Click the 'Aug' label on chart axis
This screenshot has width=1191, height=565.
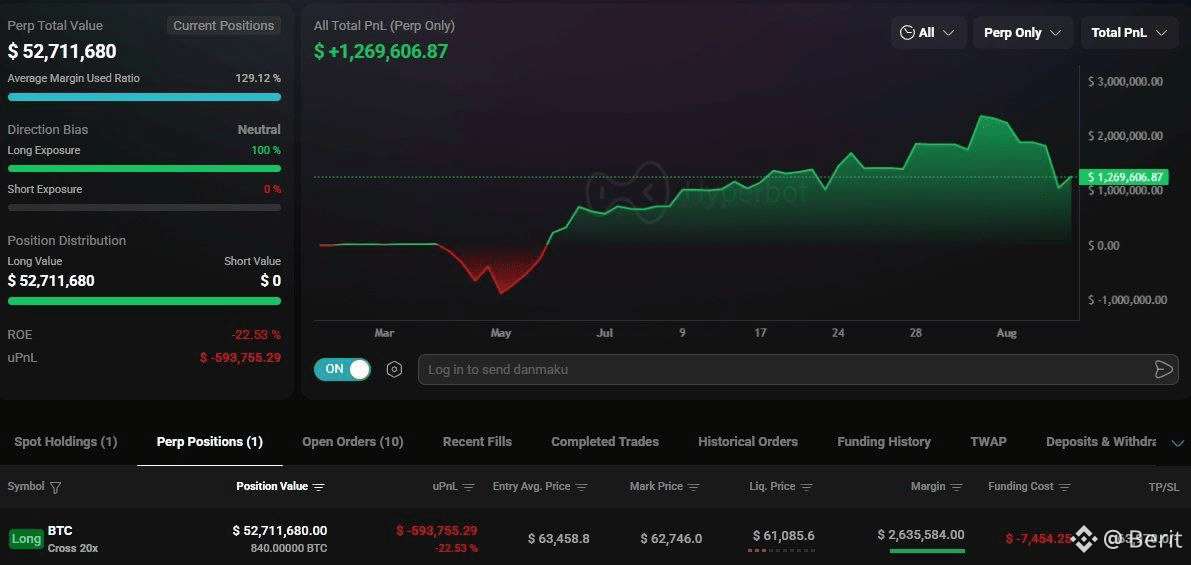tap(1006, 333)
